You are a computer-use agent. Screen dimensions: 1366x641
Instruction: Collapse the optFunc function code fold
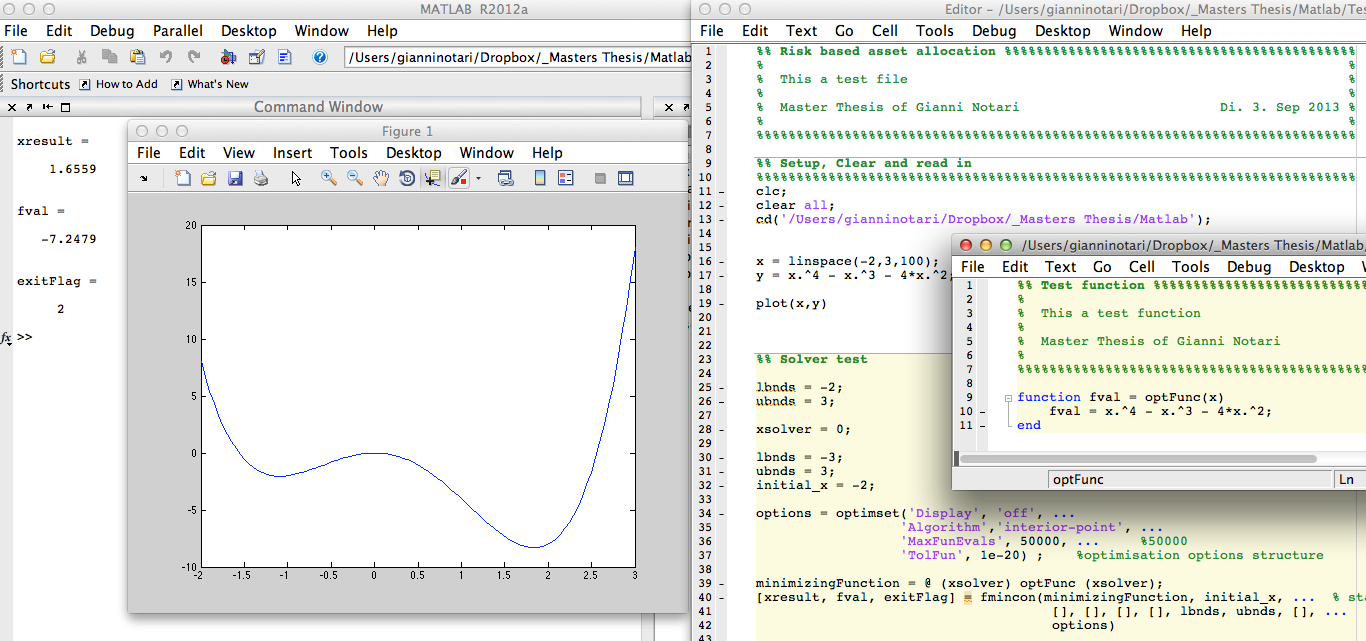(1008, 397)
